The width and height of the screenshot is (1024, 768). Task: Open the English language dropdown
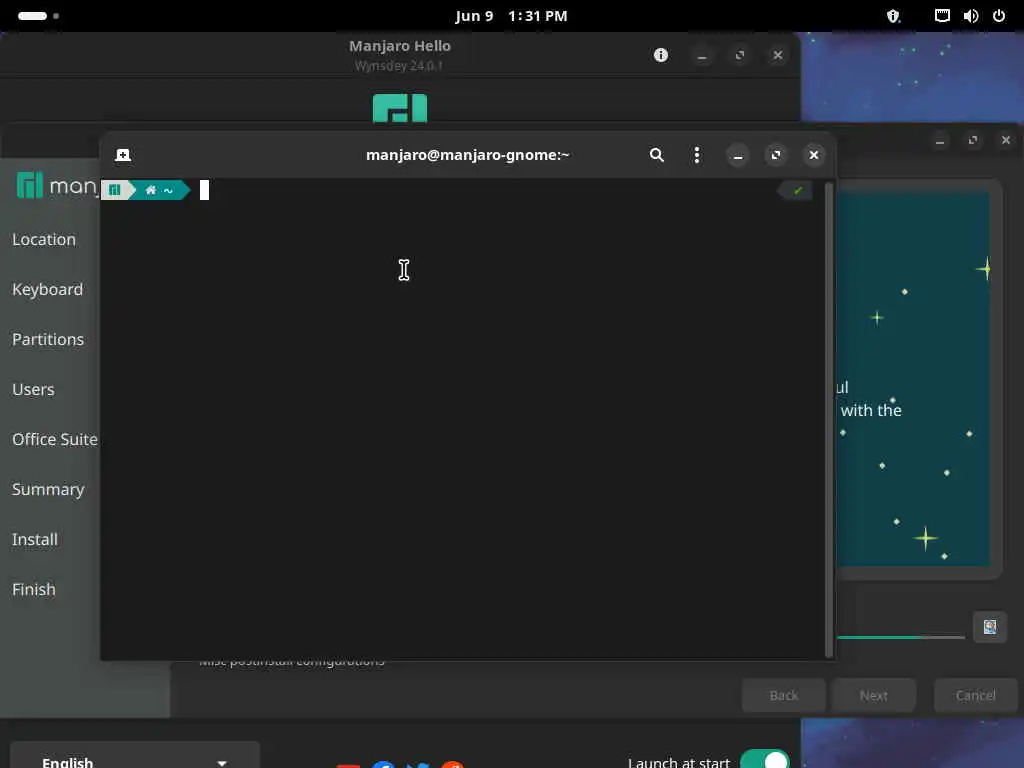click(x=135, y=756)
